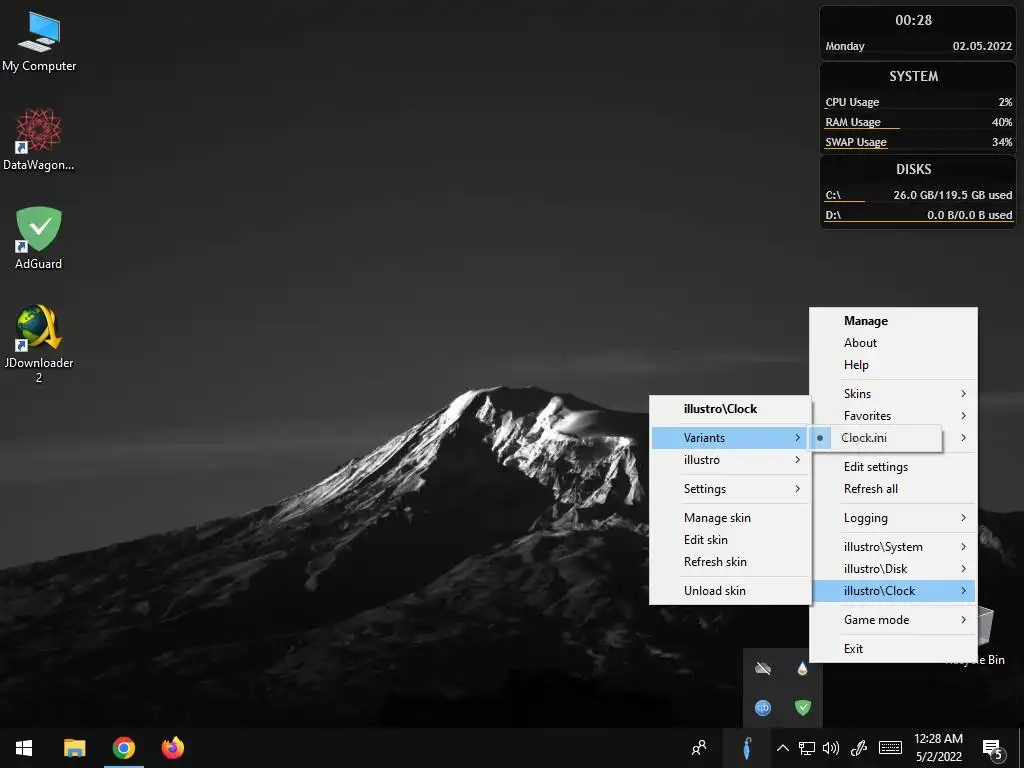Click the OneDrive cloud icon in tray overflow
The image size is (1024, 768).
763,668
